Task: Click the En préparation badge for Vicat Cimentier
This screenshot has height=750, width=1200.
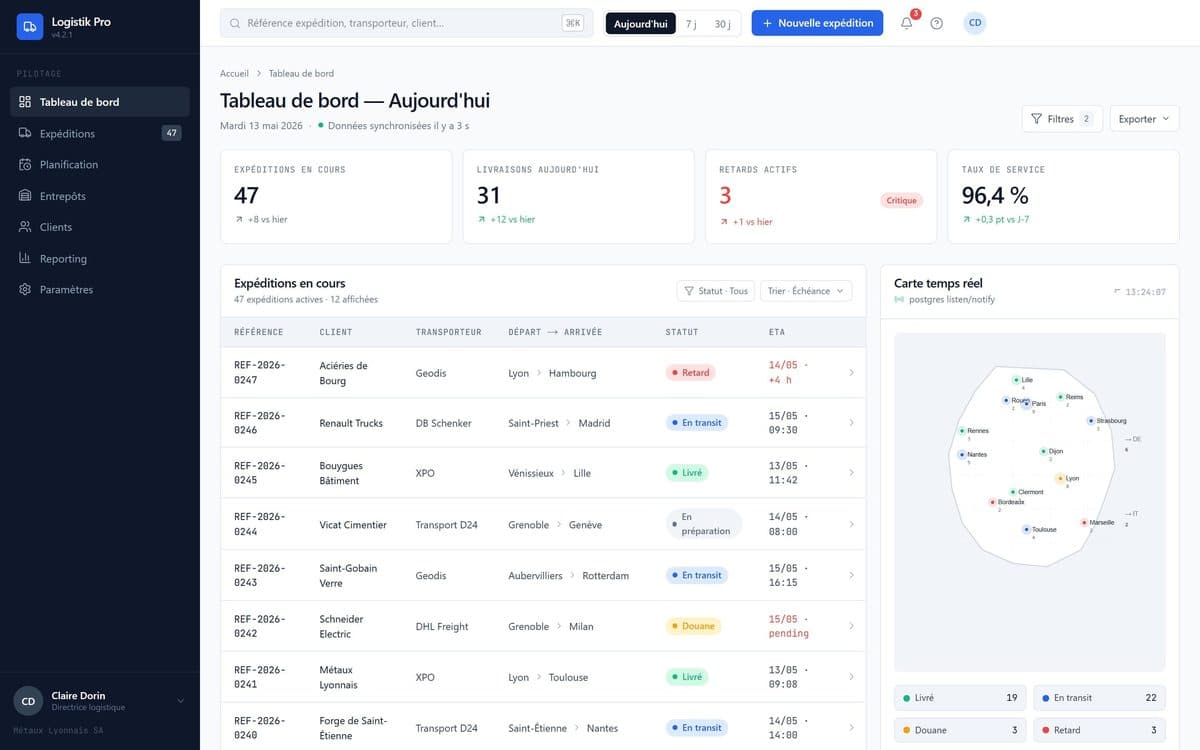Action: [x=704, y=524]
